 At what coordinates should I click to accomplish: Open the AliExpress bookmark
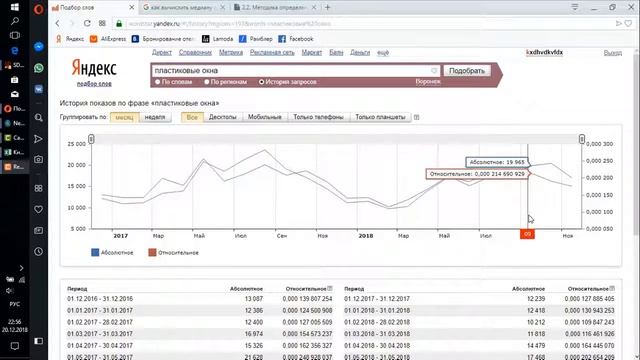tap(109, 39)
